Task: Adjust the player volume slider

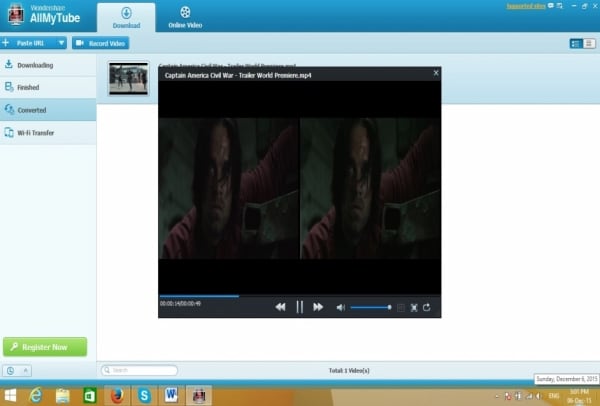Action: click(x=371, y=307)
